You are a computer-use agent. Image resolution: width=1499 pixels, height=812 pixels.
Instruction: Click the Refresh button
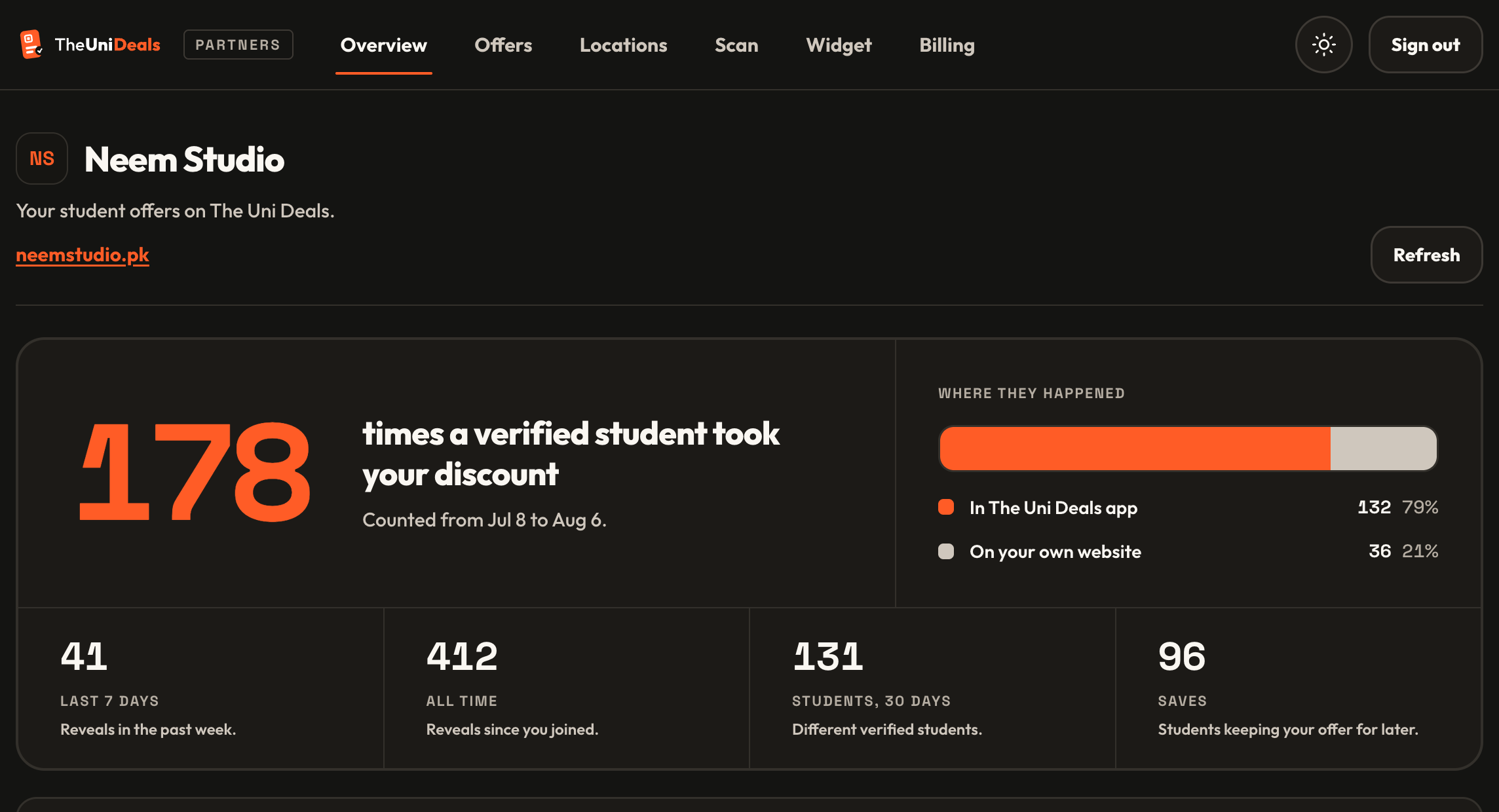tap(1426, 255)
